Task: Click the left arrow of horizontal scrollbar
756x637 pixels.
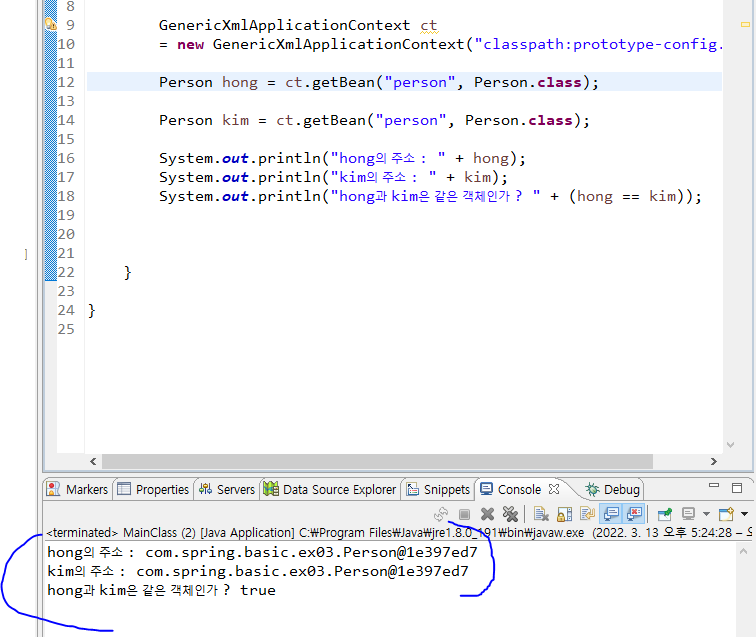Action: [x=93, y=461]
